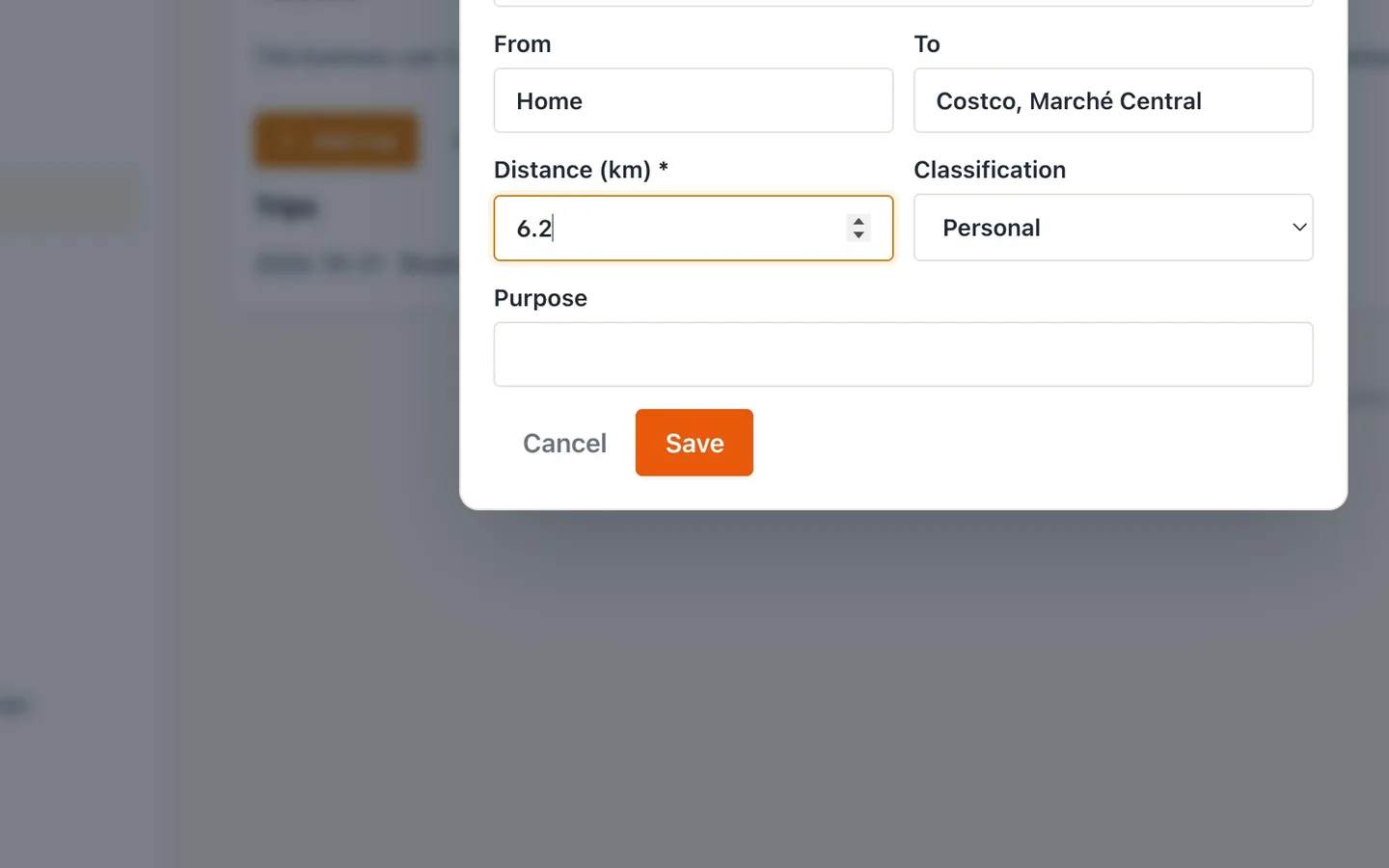
Task: Click the From field containing Home
Action: pyautogui.click(x=693, y=100)
